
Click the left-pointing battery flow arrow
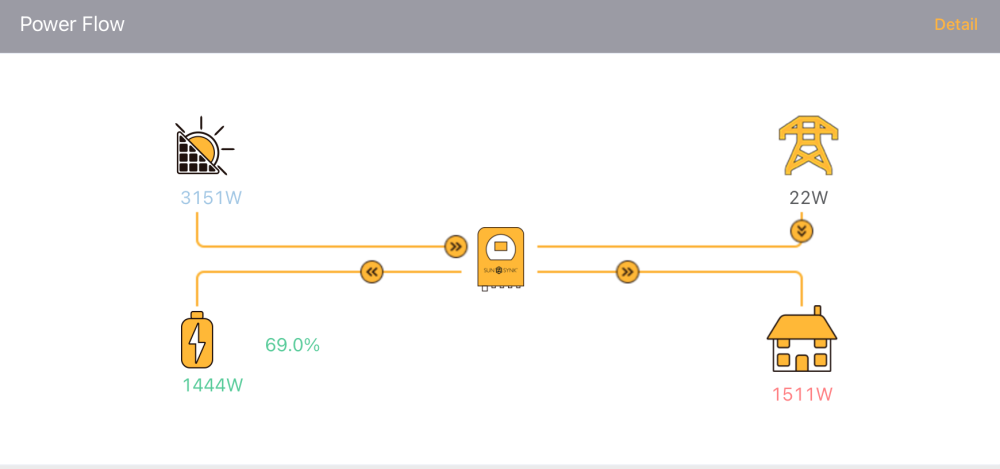[372, 272]
